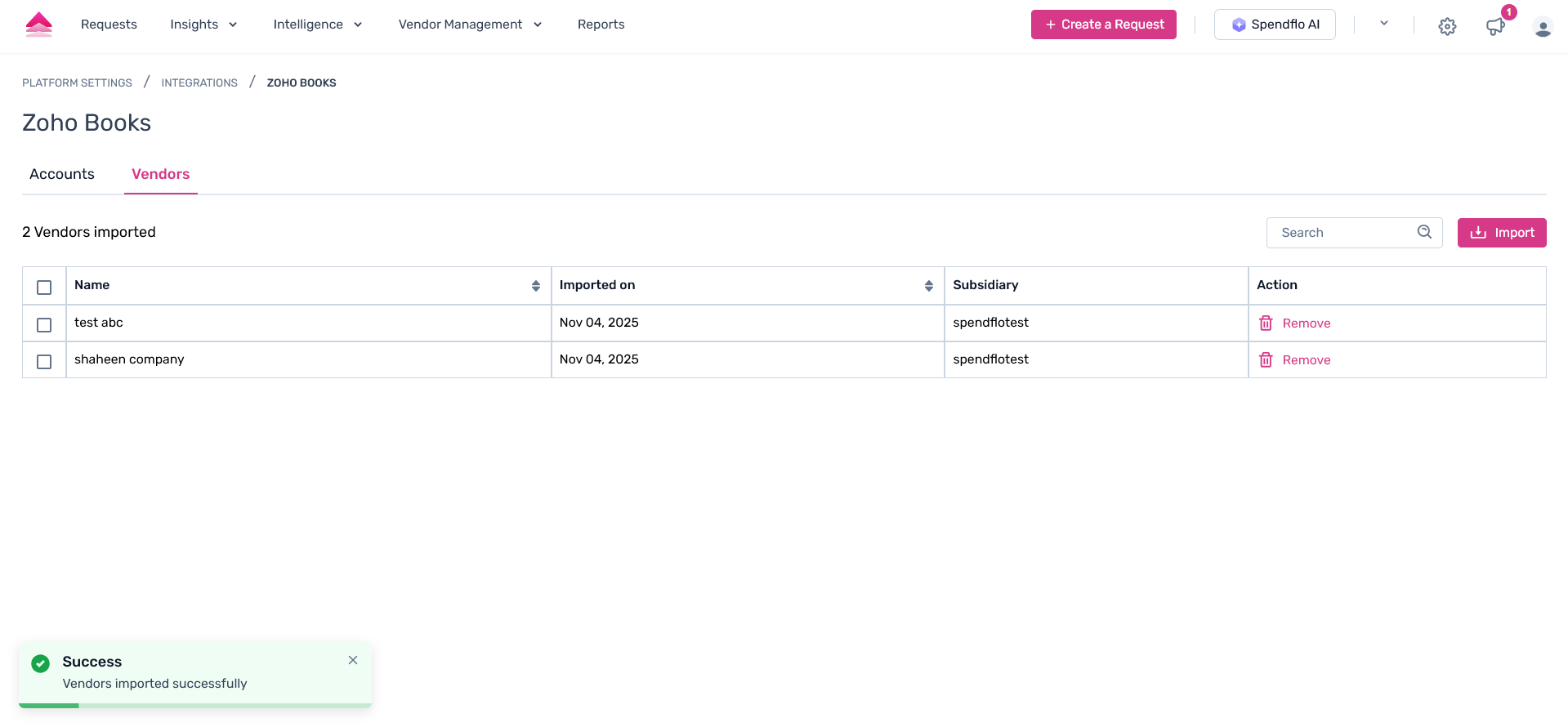Viewport: 1568px width, 727px height.
Task: Click the green Success check icon
Action: 41,663
